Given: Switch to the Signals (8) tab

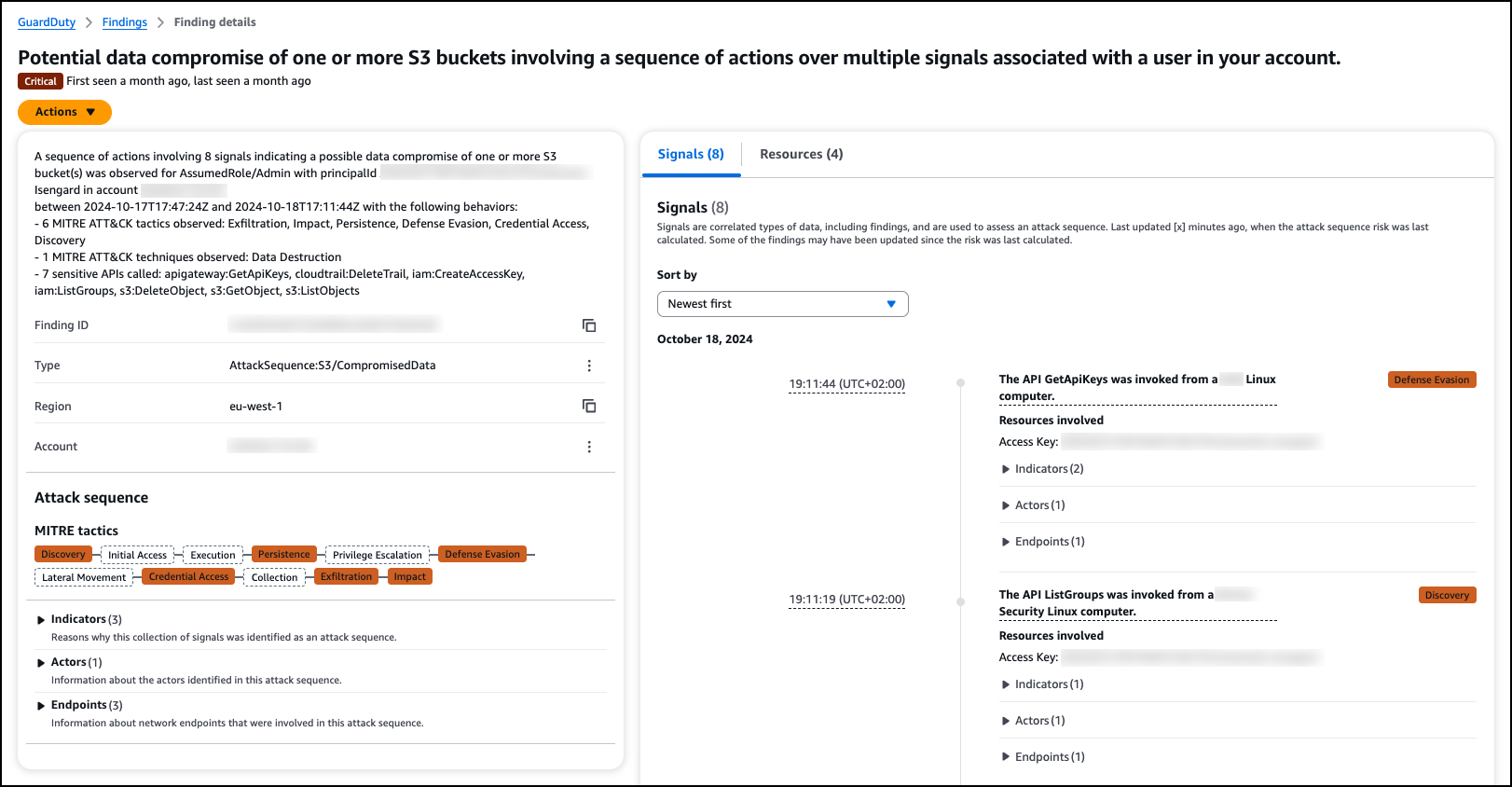Looking at the screenshot, I should (691, 155).
